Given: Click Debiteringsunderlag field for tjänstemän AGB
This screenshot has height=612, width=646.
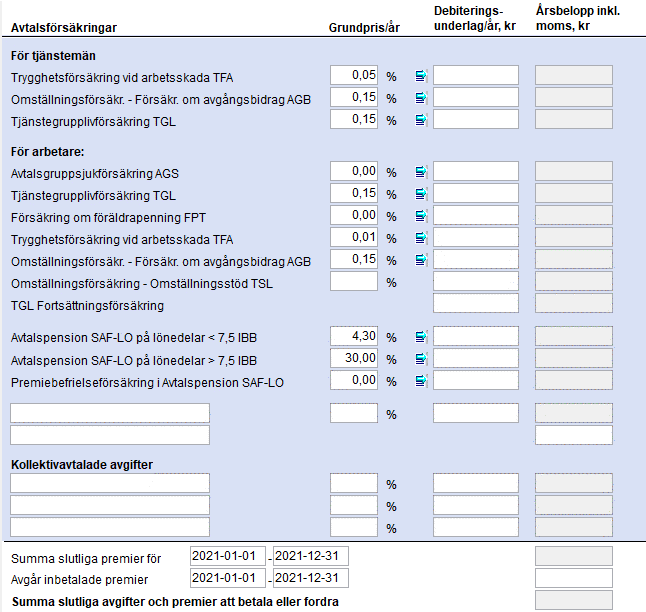Looking at the screenshot, I should pyautogui.click(x=476, y=97).
